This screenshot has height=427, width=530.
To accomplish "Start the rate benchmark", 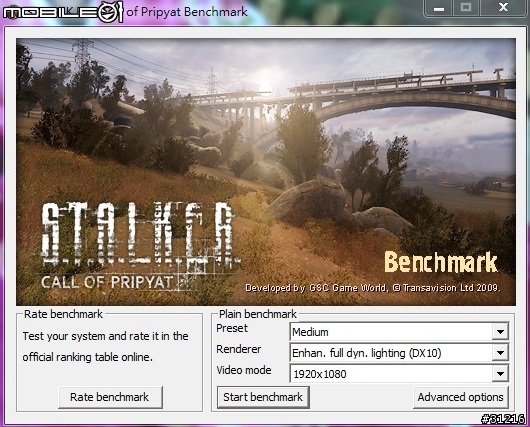I will coord(110,397).
